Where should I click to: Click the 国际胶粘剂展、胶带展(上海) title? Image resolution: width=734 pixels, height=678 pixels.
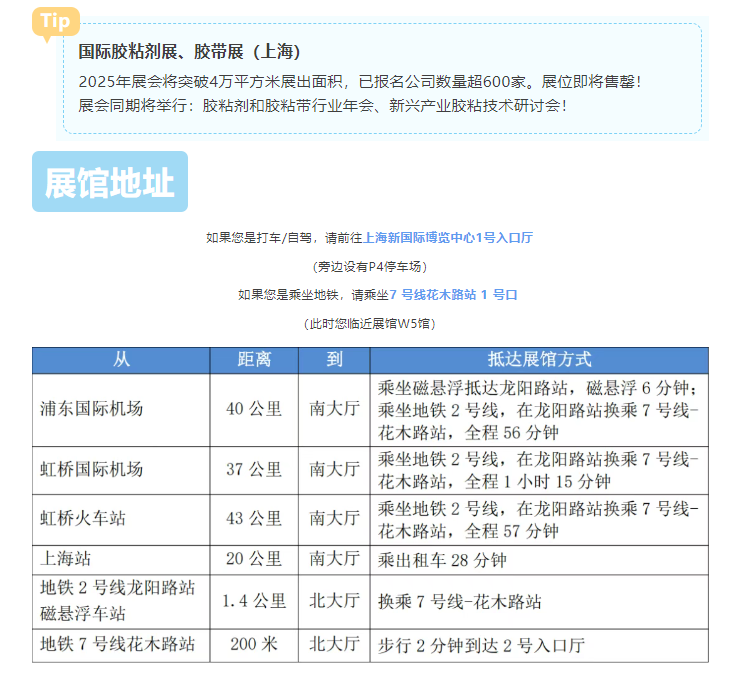(x=189, y=52)
